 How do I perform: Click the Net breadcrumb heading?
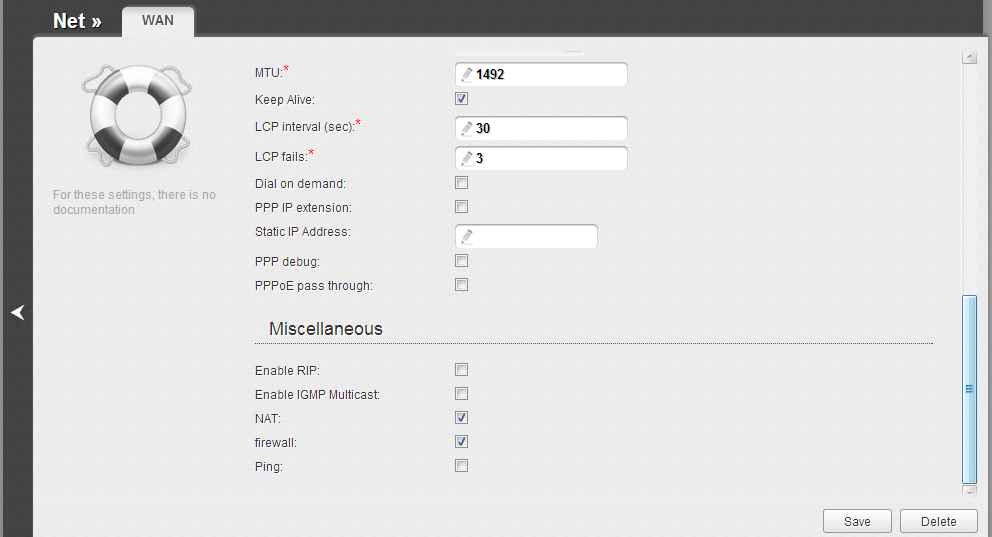[76, 21]
